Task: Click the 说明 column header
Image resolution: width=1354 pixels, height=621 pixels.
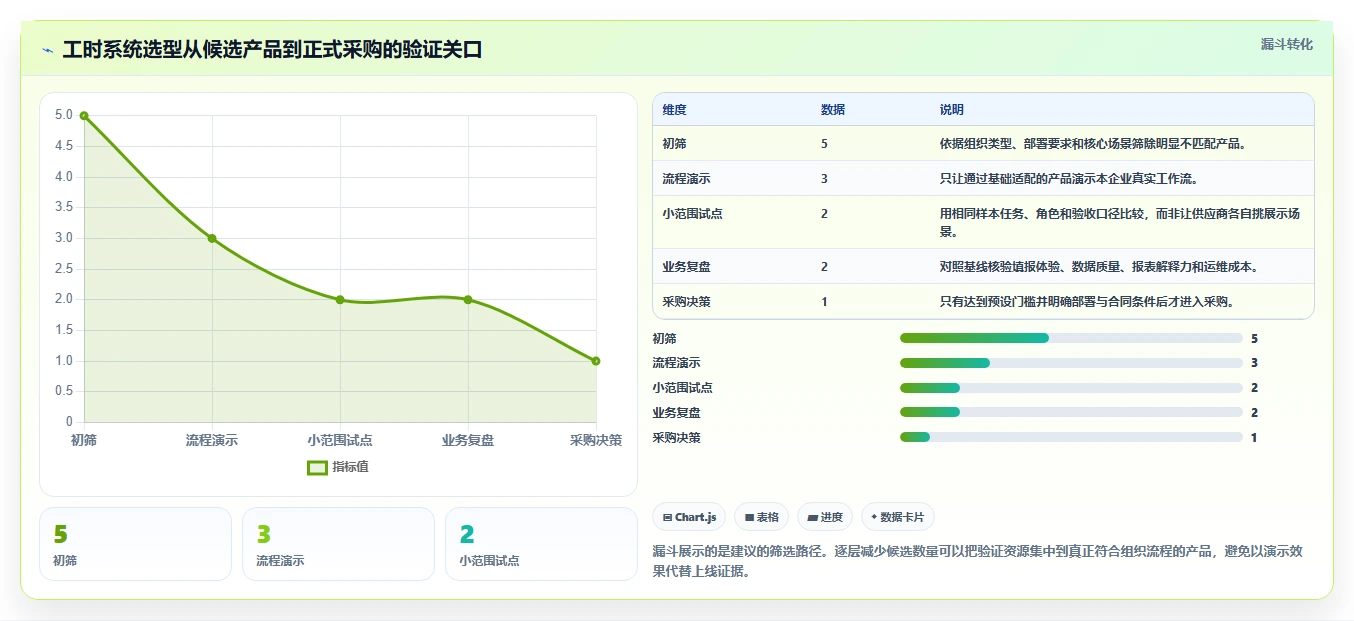Action: coord(951,110)
